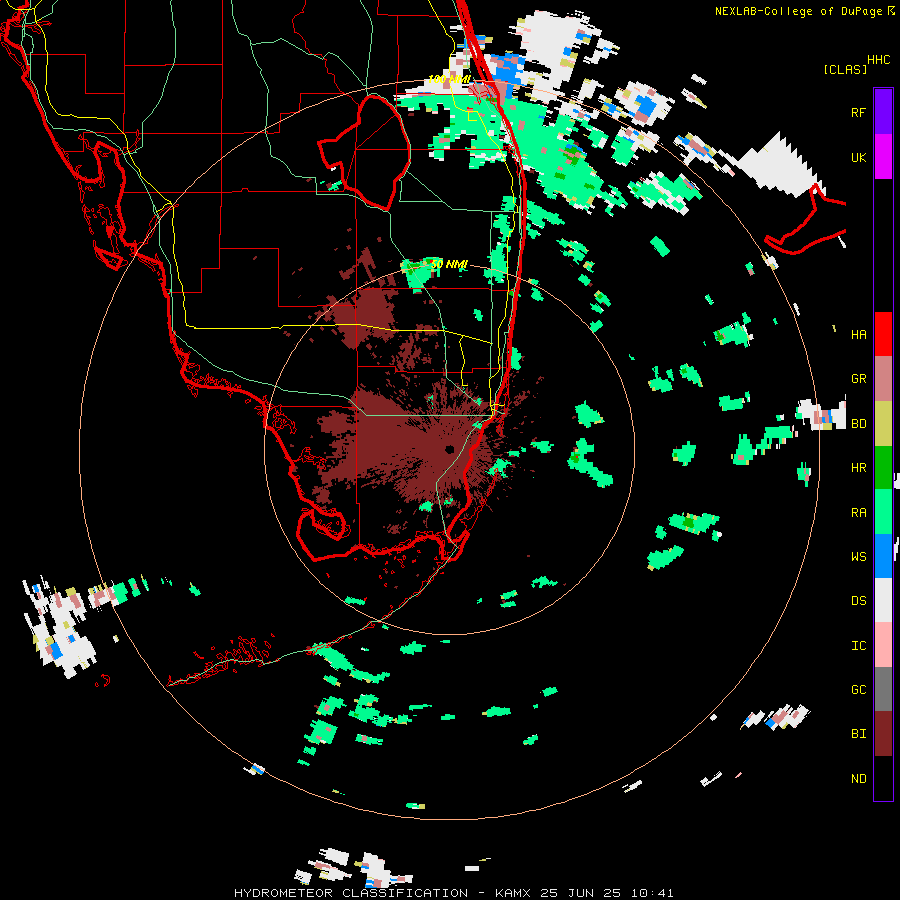900x900 pixels.
Task: Click the 50 NMI range ring label
Action: [x=449, y=264]
